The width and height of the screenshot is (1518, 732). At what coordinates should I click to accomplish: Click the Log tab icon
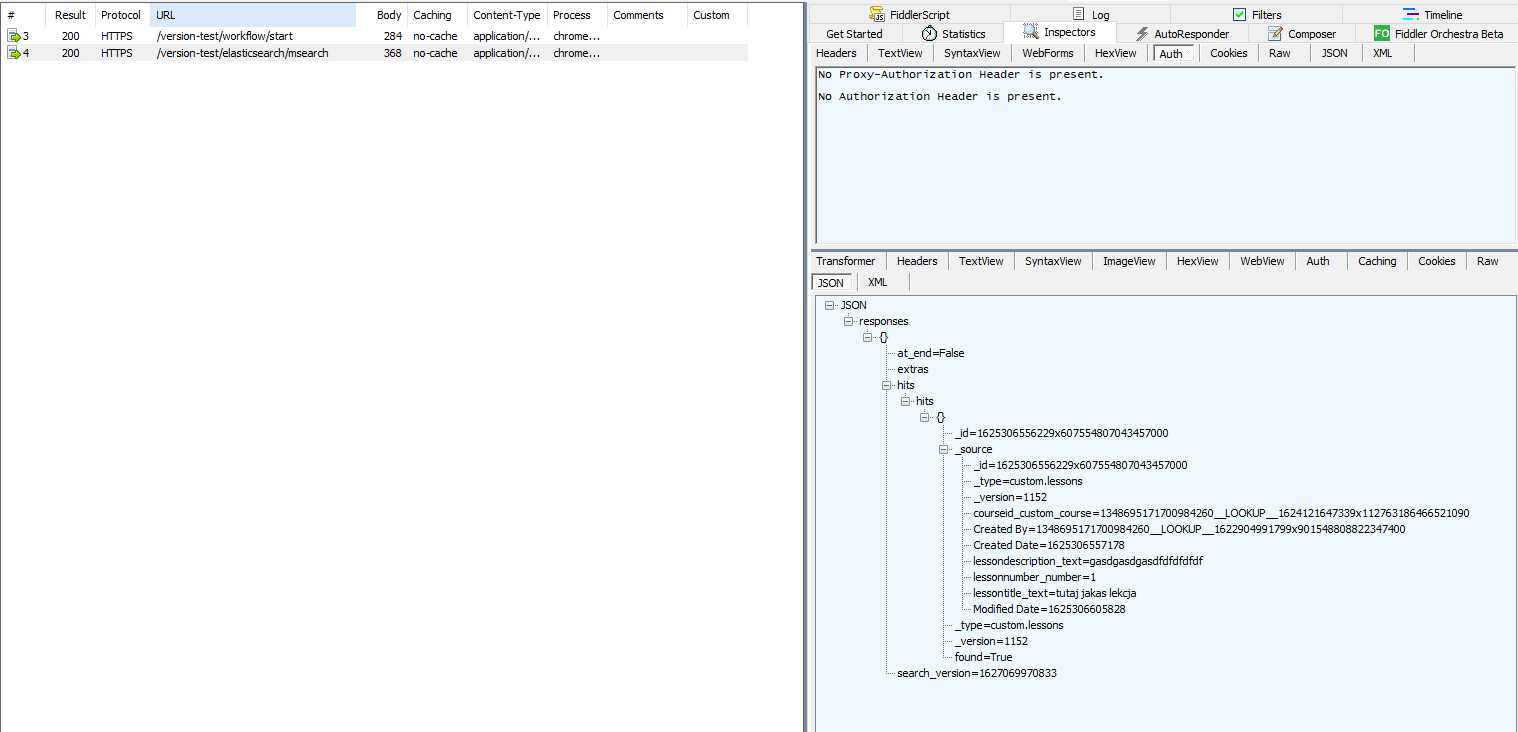coord(1078,14)
